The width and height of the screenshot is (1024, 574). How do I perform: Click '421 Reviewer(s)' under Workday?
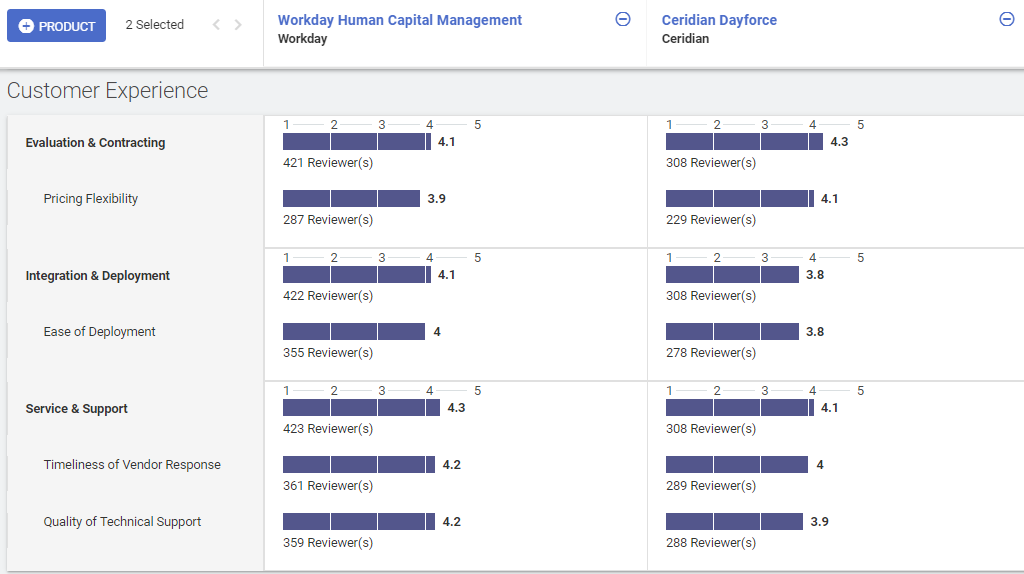(328, 163)
